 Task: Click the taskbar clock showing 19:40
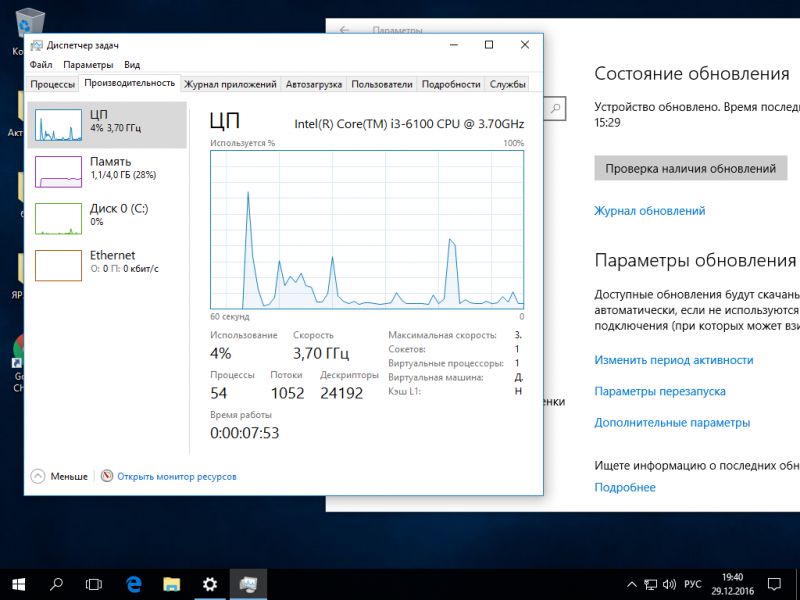point(733,585)
